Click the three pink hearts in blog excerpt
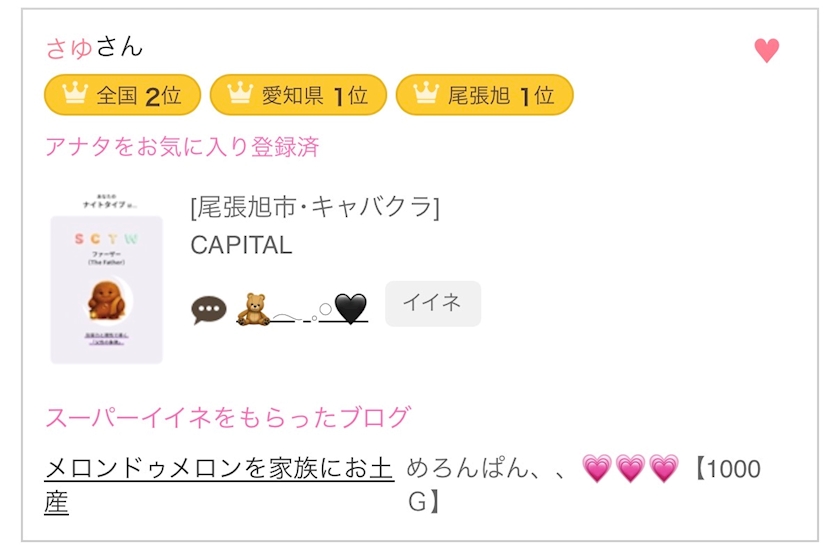840x554 pixels. click(x=630, y=468)
